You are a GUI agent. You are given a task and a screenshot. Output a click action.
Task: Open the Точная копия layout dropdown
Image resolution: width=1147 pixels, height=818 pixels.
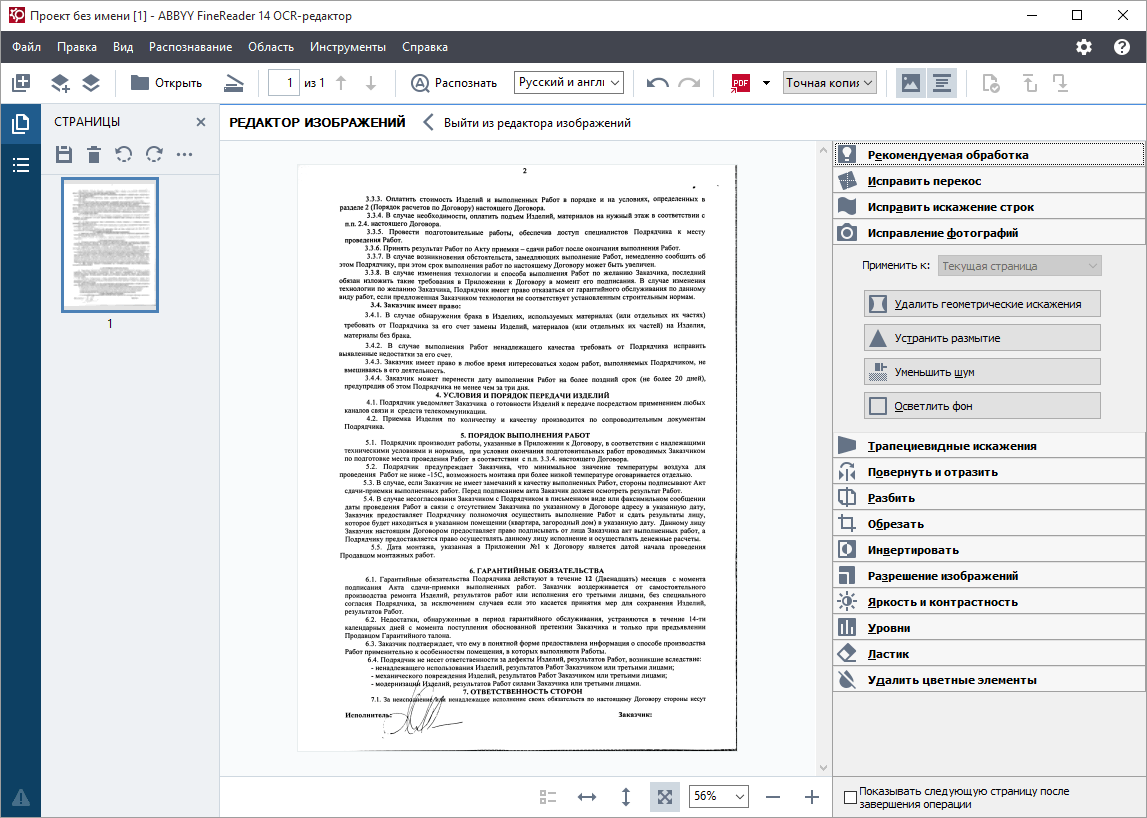tap(830, 83)
